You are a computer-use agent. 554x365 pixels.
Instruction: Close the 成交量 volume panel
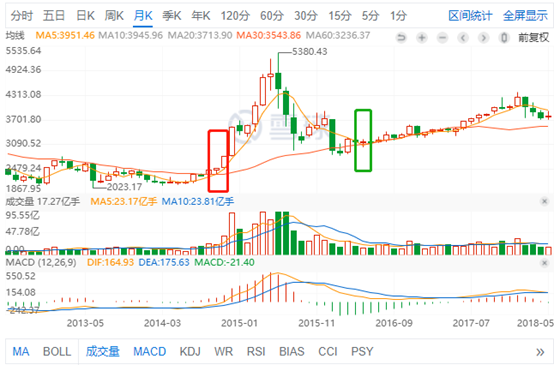(544, 201)
